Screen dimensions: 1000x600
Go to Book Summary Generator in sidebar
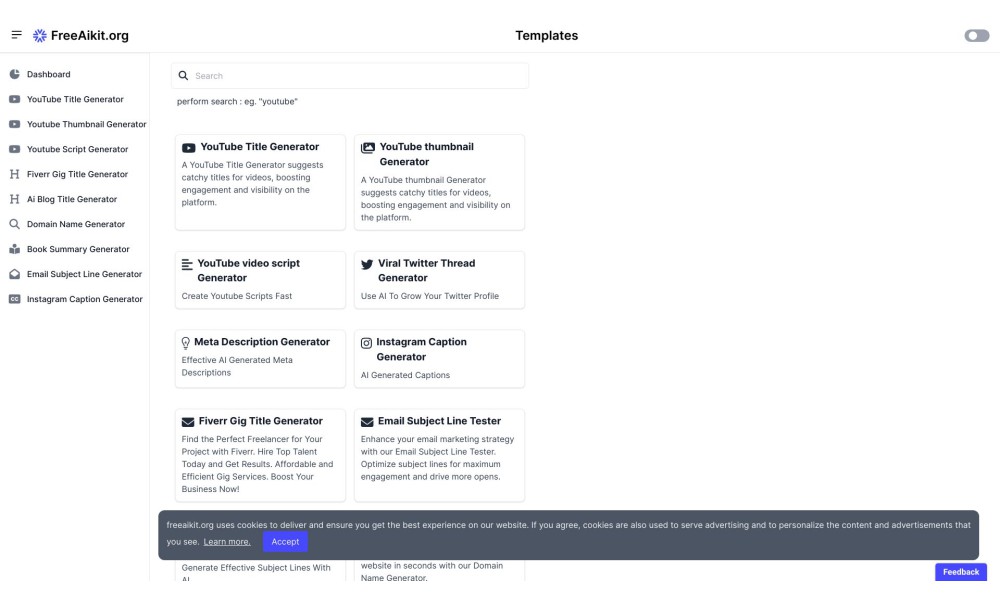(x=78, y=249)
